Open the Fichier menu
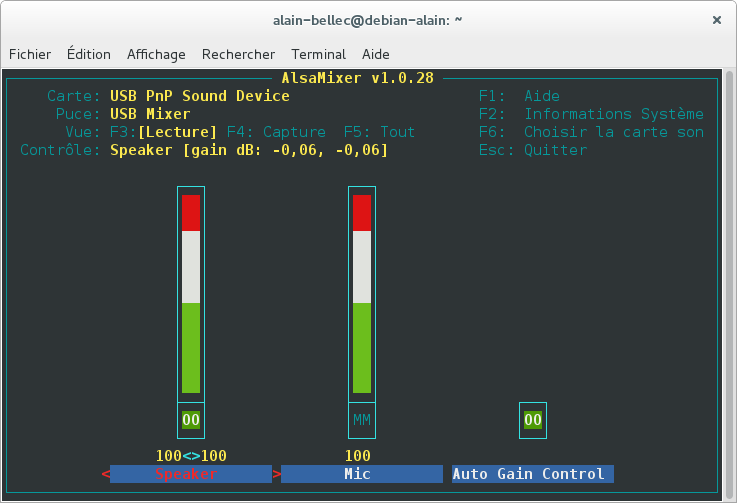Viewport: 737px width, 503px height. coord(30,55)
